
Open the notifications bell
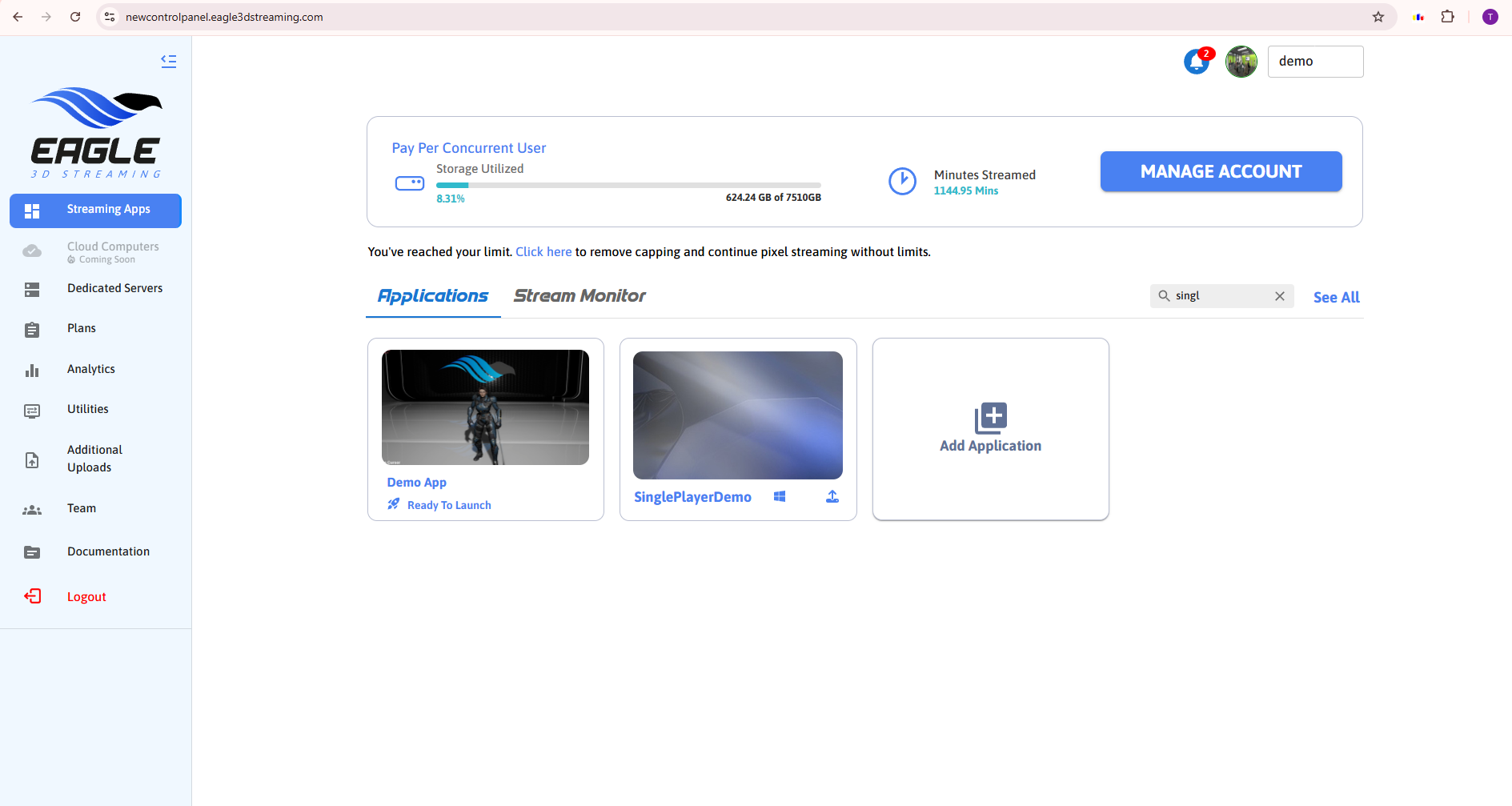(x=1197, y=62)
